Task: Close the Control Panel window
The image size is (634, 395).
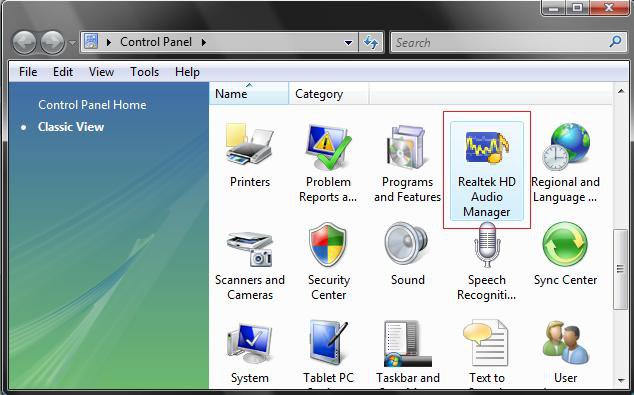Action: (x=609, y=8)
